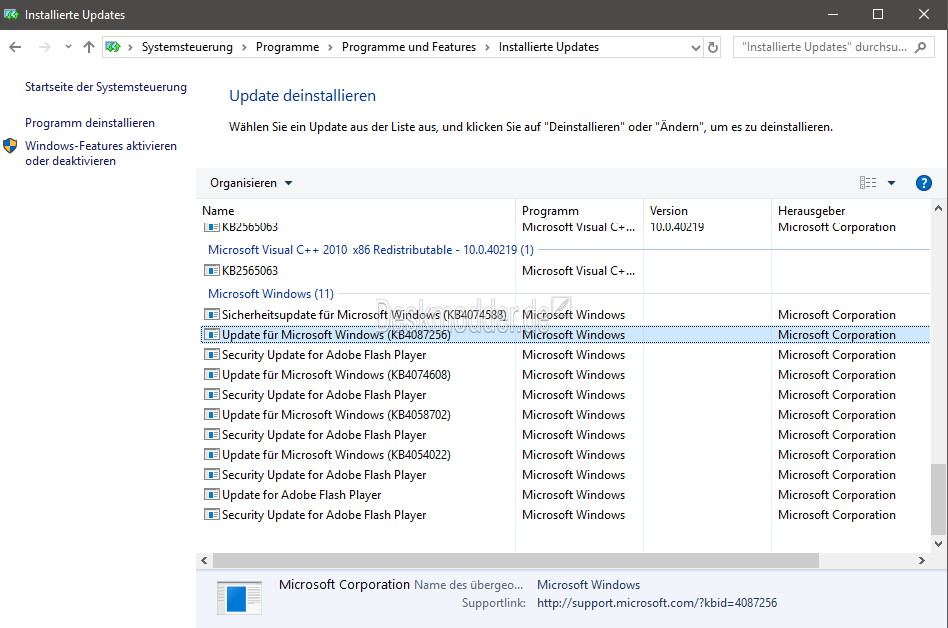Viewport: 948px width, 628px height.
Task: Click the icon of KB2565063 x86 row
Action: click(212, 271)
